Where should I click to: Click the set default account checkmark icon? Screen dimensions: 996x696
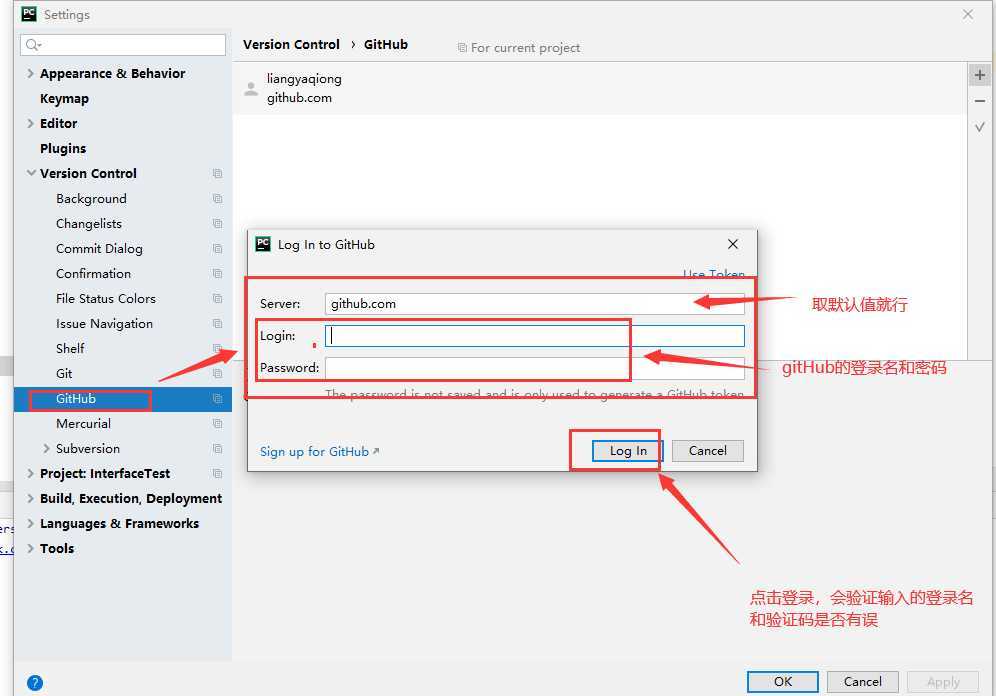[979, 127]
